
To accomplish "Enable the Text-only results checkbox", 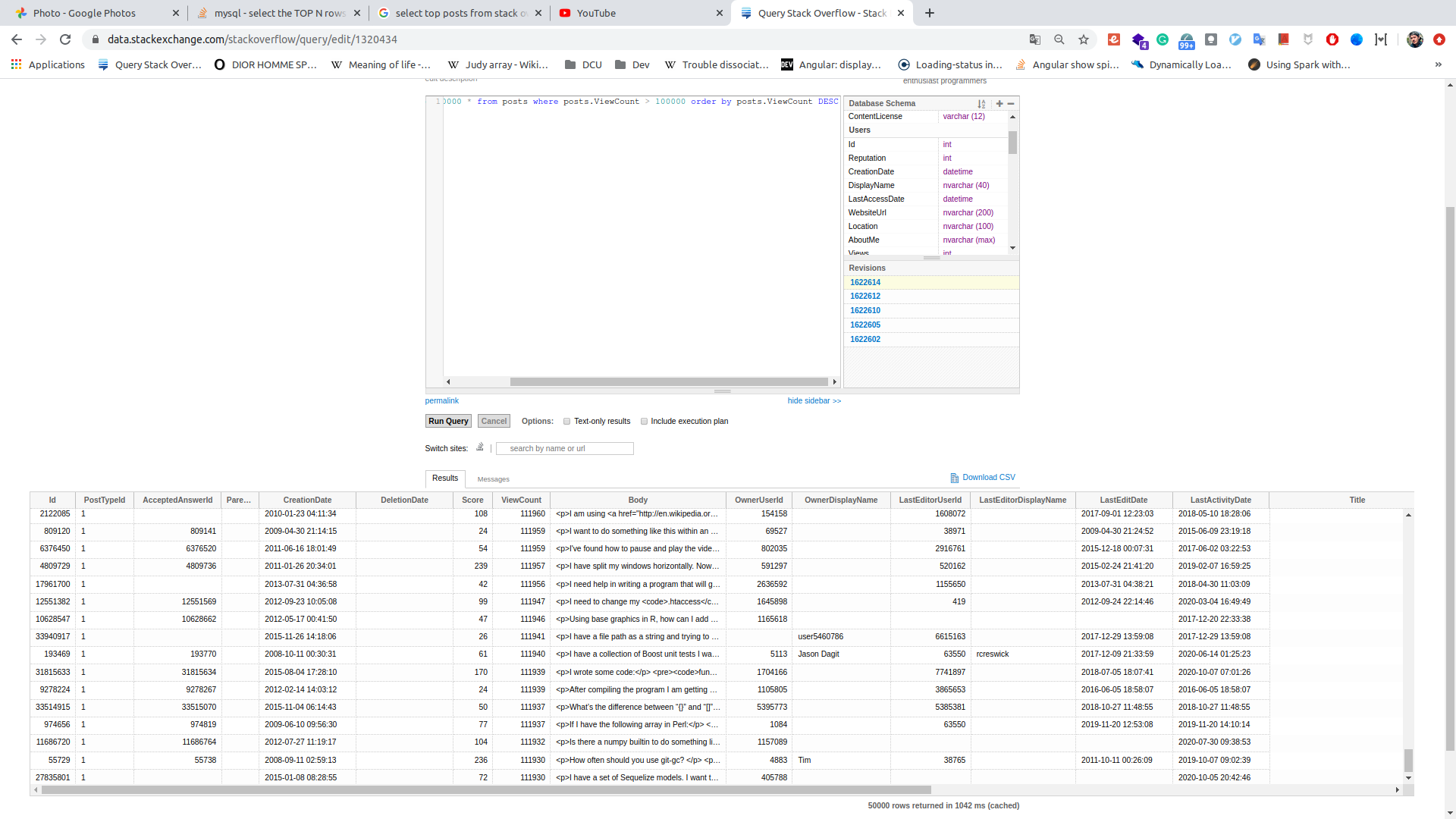I will tap(566, 422).
